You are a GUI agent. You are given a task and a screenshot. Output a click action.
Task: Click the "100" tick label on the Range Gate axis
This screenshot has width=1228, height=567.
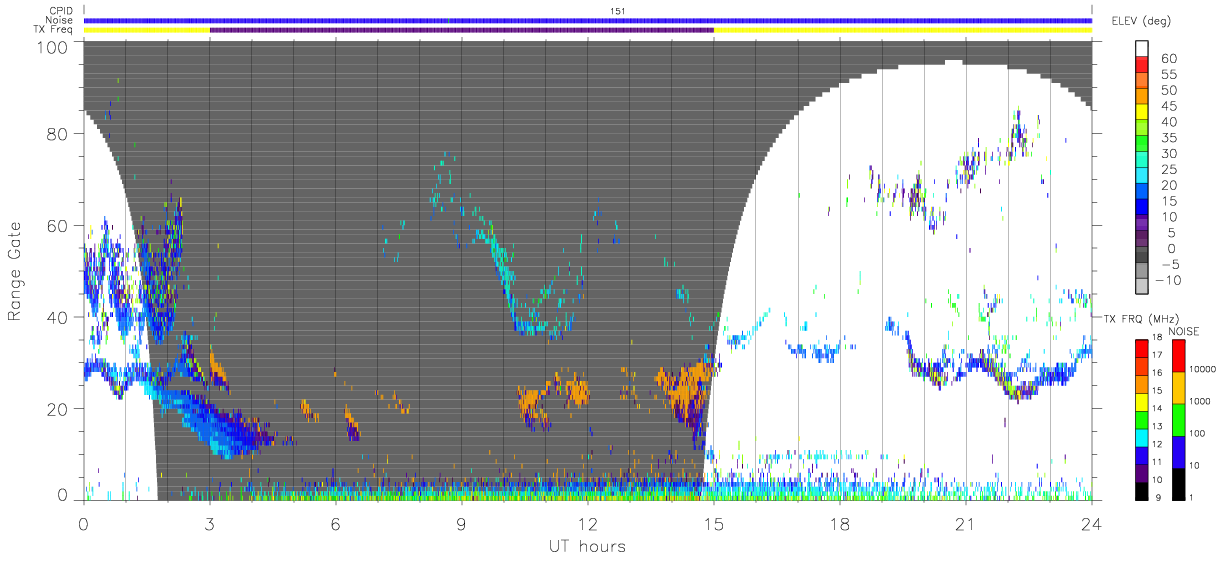(x=54, y=47)
